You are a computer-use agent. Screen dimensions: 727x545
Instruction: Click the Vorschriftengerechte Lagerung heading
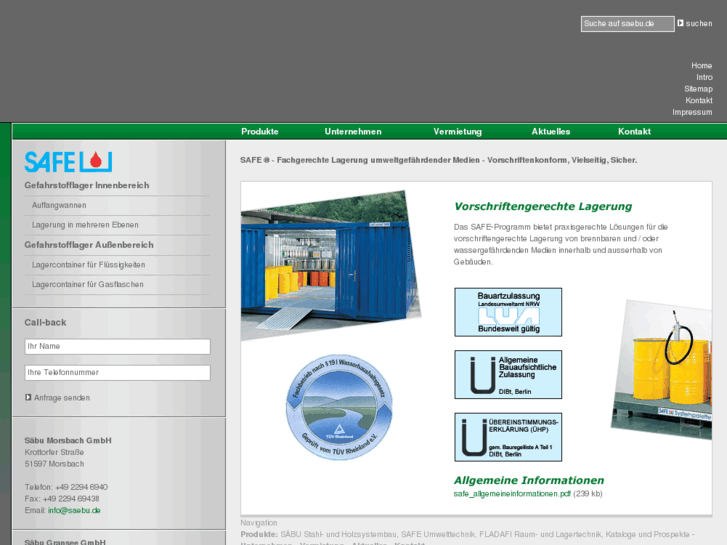543,206
